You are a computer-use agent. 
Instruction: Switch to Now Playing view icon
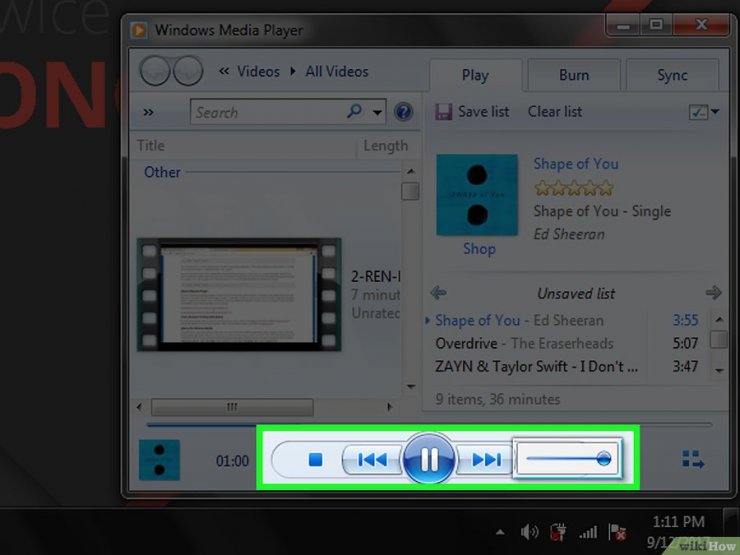click(x=693, y=459)
